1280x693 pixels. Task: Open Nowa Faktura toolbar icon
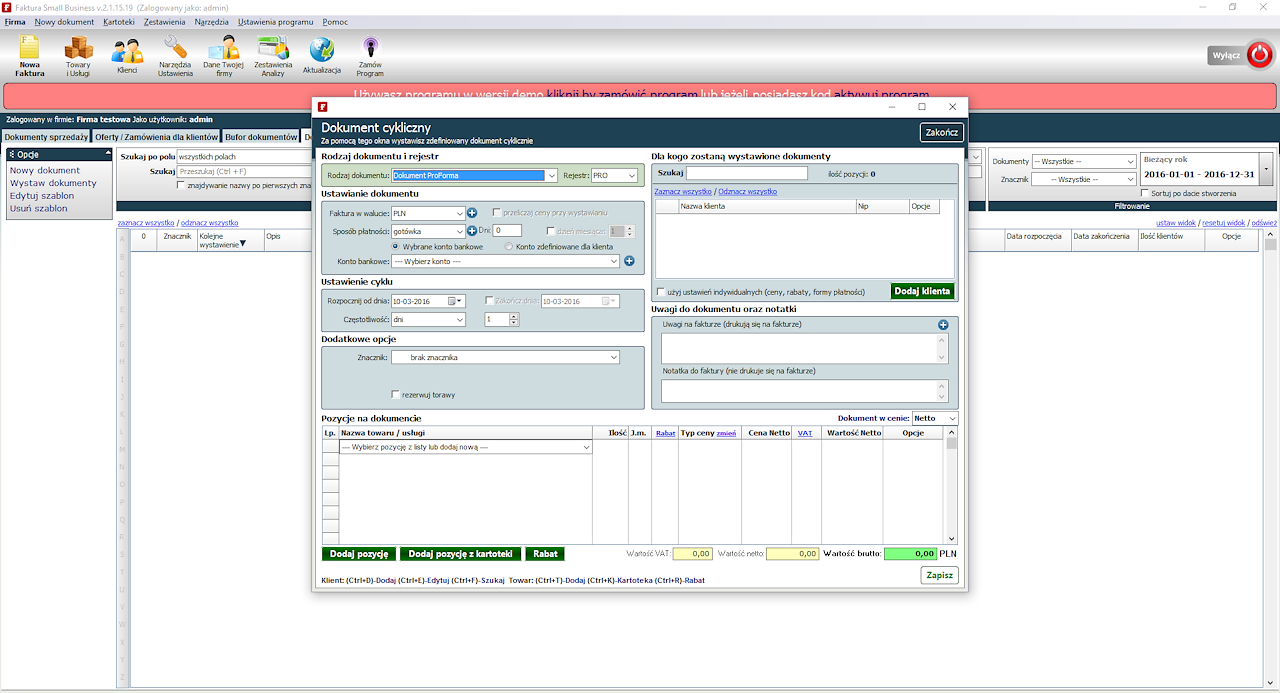29,56
